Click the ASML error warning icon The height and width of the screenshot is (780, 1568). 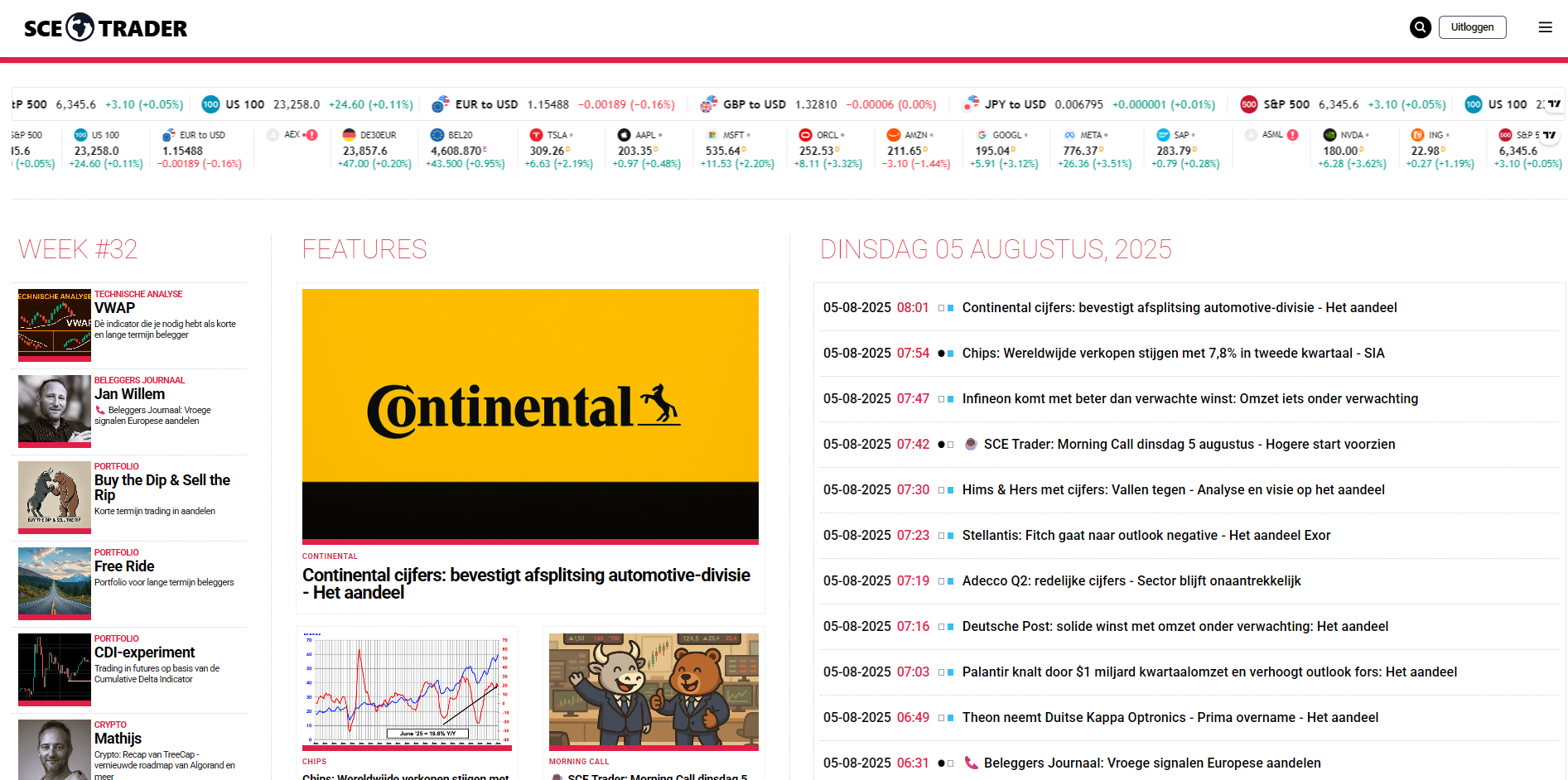coord(1292,134)
